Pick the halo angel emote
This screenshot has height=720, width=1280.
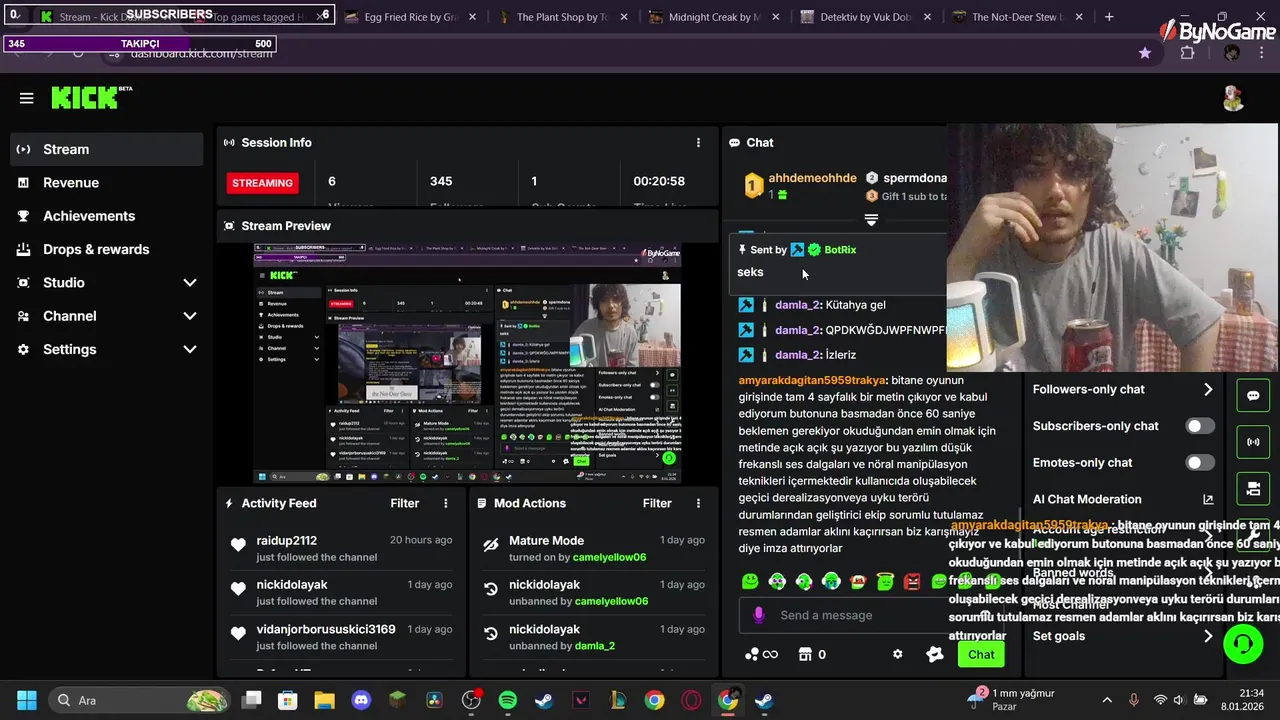[884, 581]
